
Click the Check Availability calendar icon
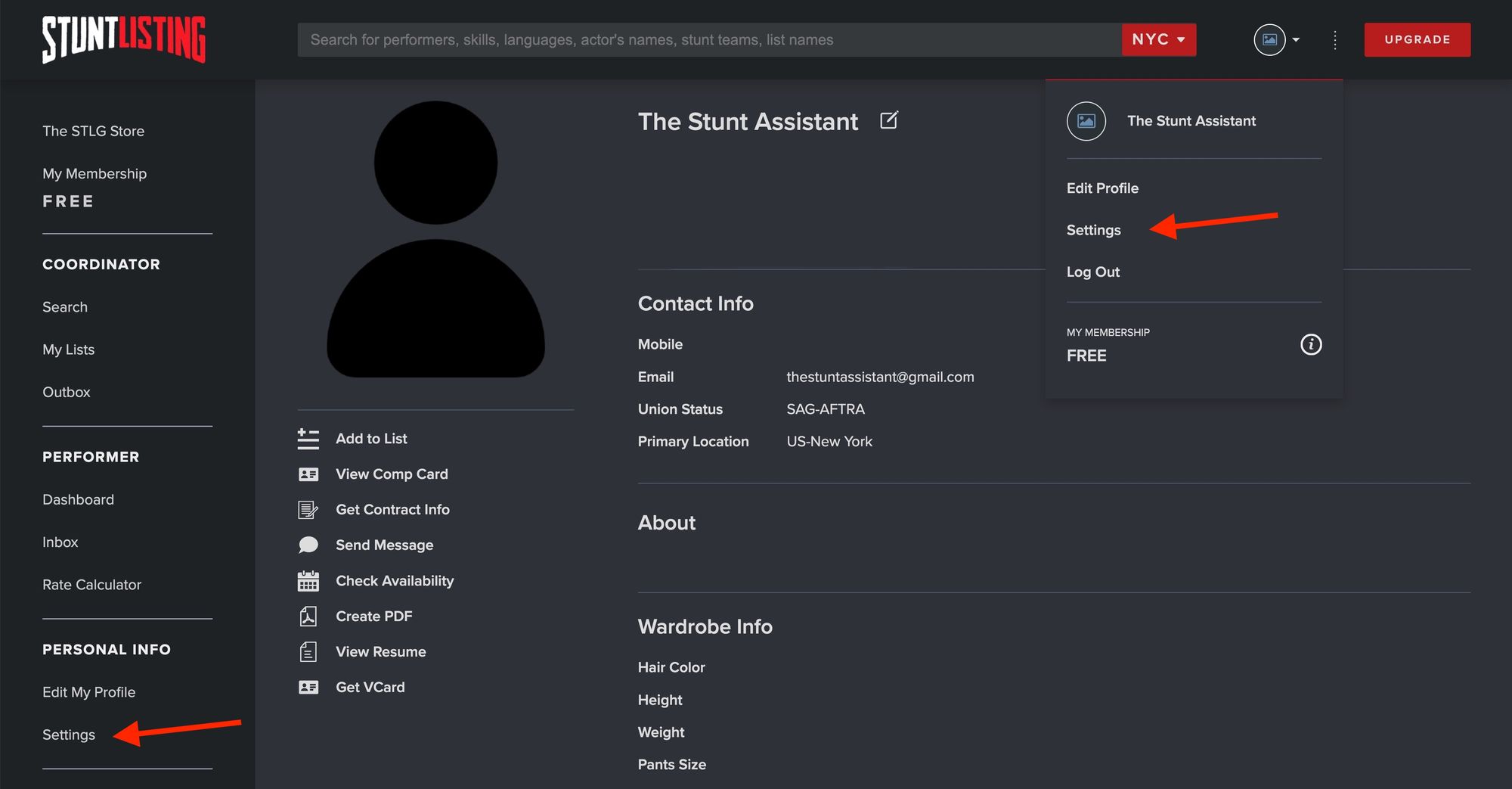[x=308, y=581]
